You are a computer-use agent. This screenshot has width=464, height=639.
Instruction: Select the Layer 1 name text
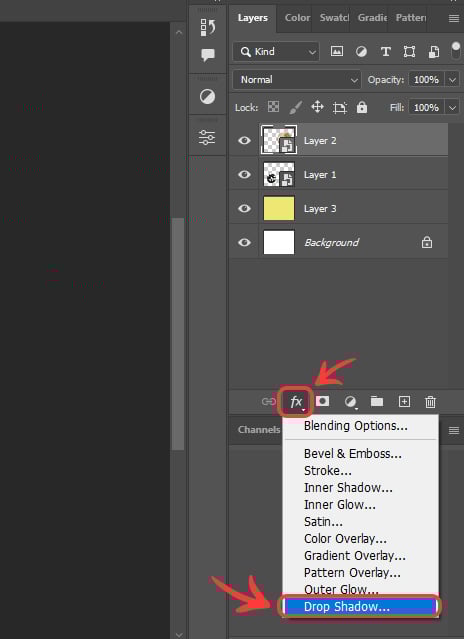pyautogui.click(x=320, y=174)
